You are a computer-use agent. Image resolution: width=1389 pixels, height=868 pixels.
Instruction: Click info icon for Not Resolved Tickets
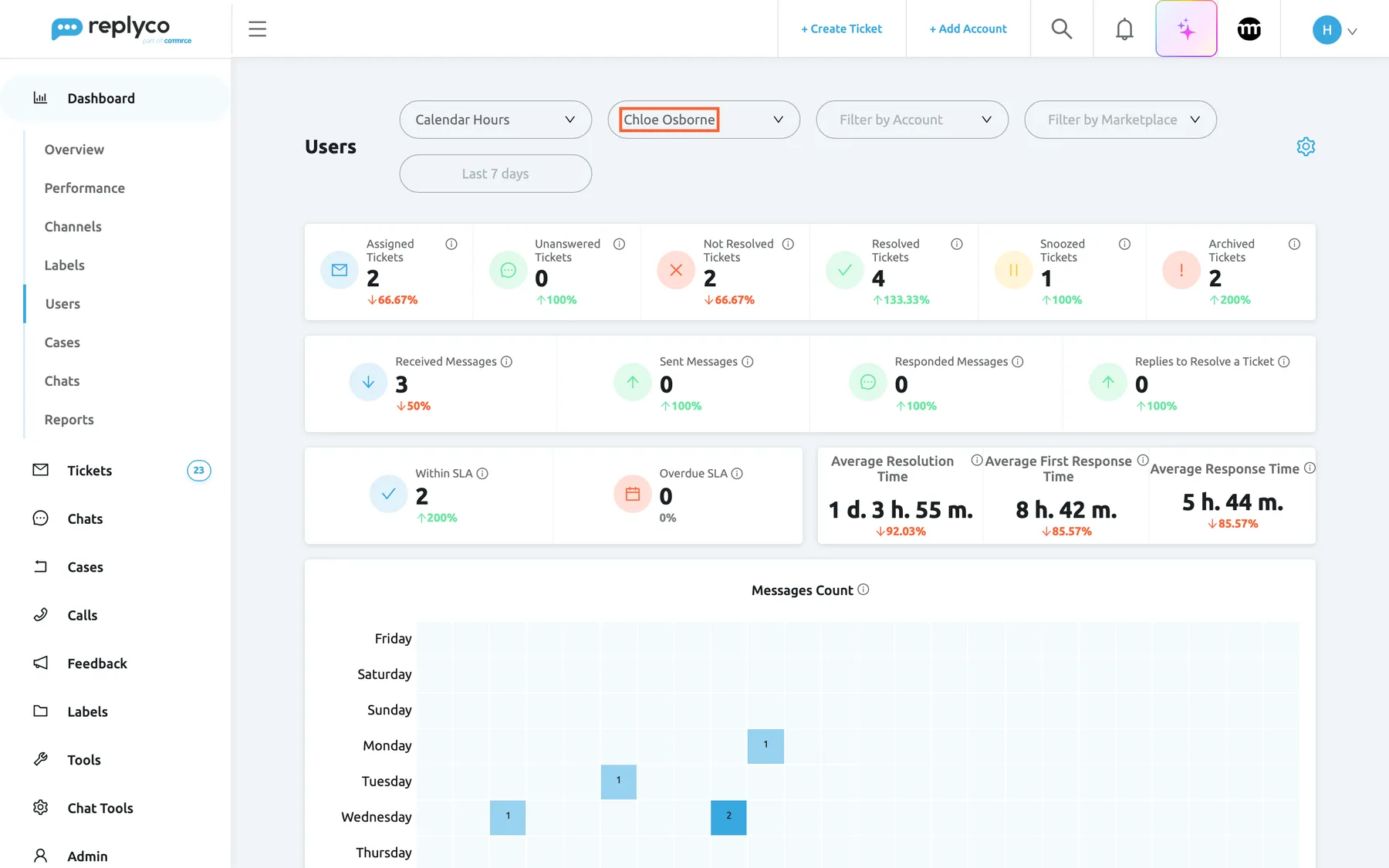[788, 244]
